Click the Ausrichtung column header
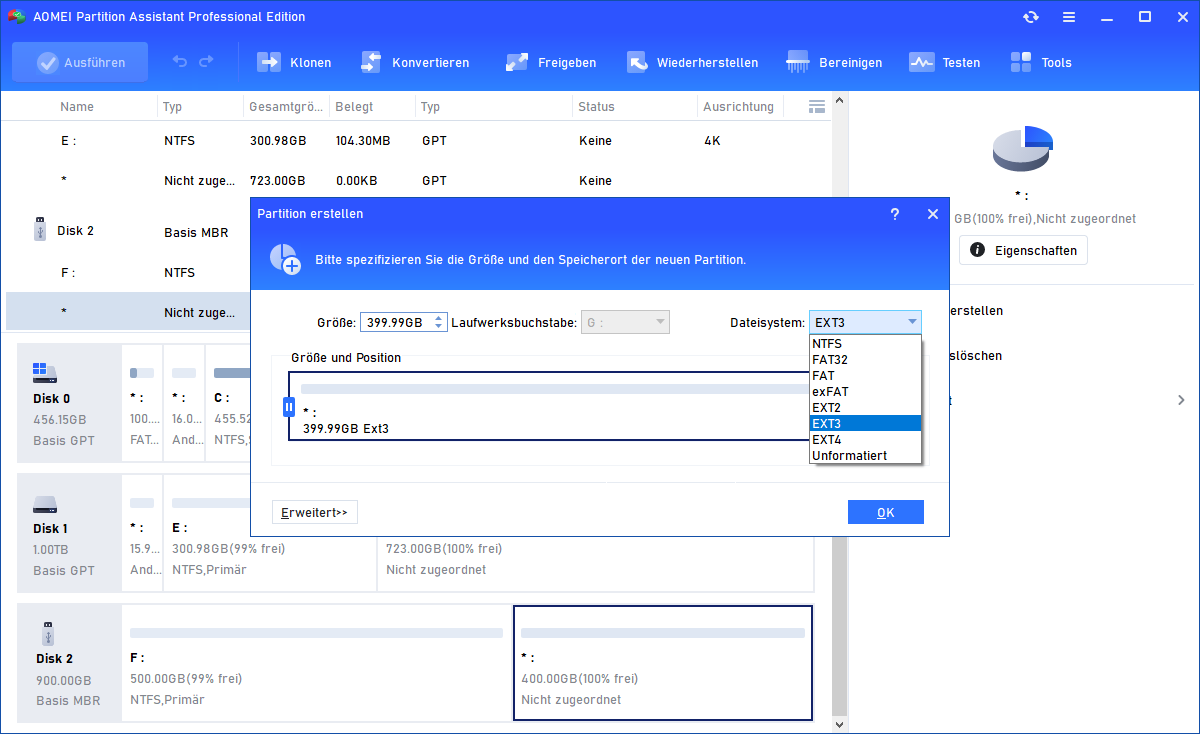 [x=738, y=106]
